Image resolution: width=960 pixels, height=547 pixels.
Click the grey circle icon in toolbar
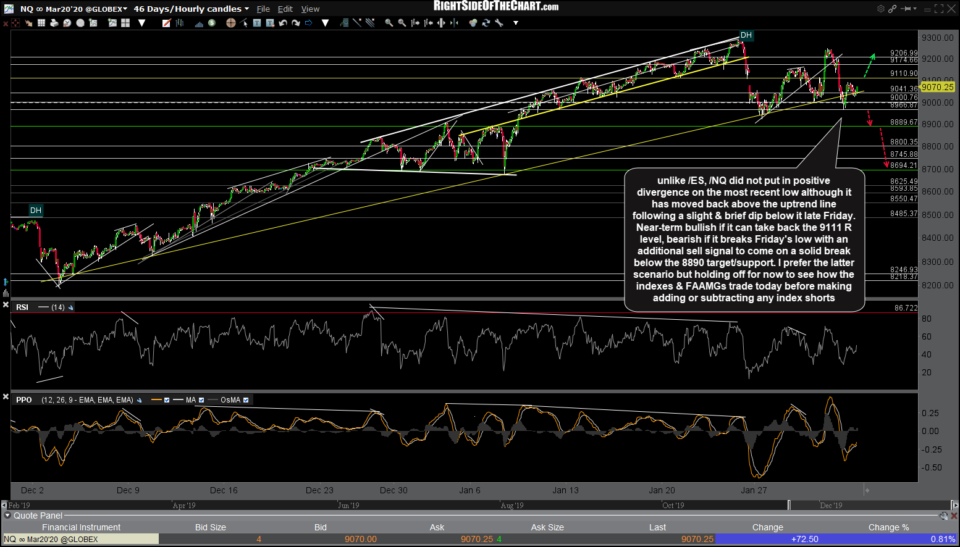pos(80,23)
